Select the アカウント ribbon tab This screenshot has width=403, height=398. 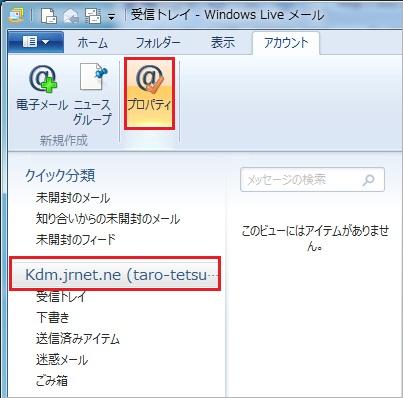[286, 43]
